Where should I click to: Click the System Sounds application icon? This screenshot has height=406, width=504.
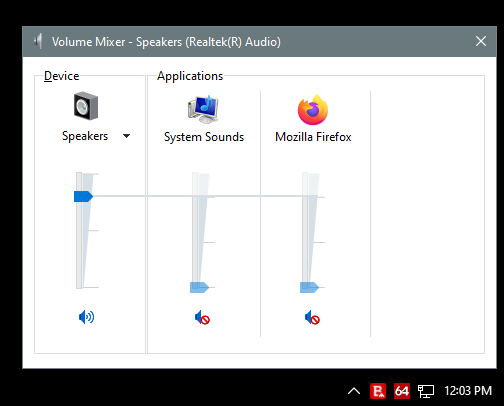coord(203,109)
